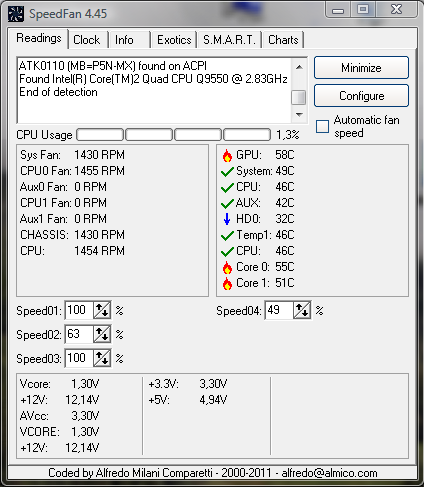This screenshot has width=424, height=487.
Task: Click the Speed01 value field showing 100
Action: coord(79,310)
